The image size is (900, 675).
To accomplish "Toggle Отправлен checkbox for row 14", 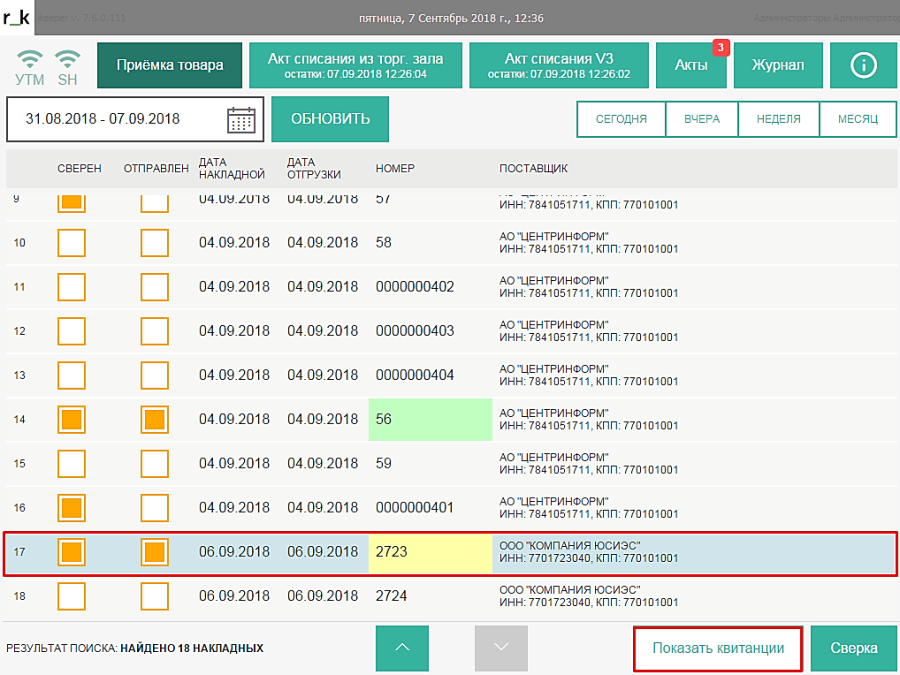I will [154, 419].
